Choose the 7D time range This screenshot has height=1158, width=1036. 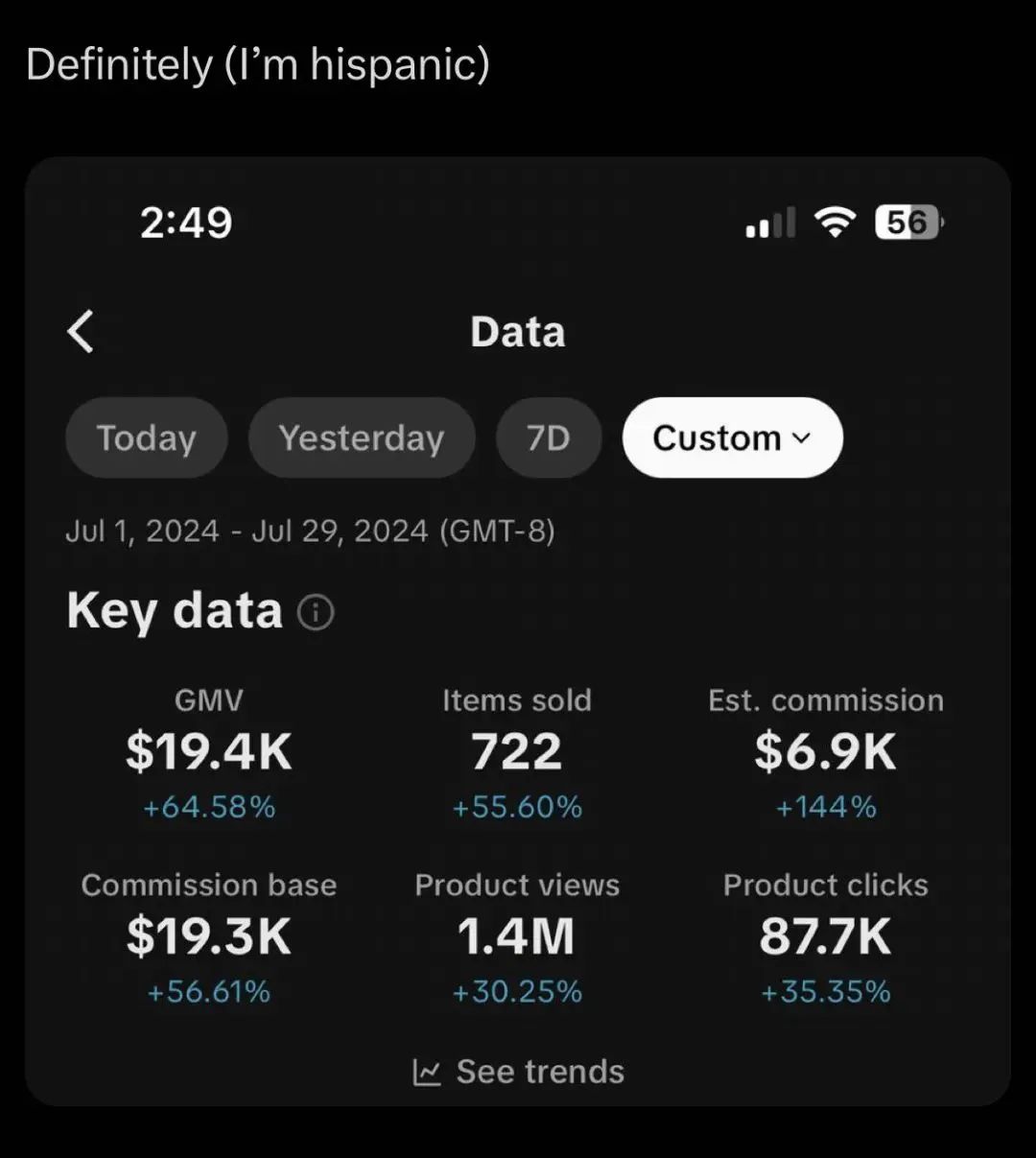coord(549,438)
